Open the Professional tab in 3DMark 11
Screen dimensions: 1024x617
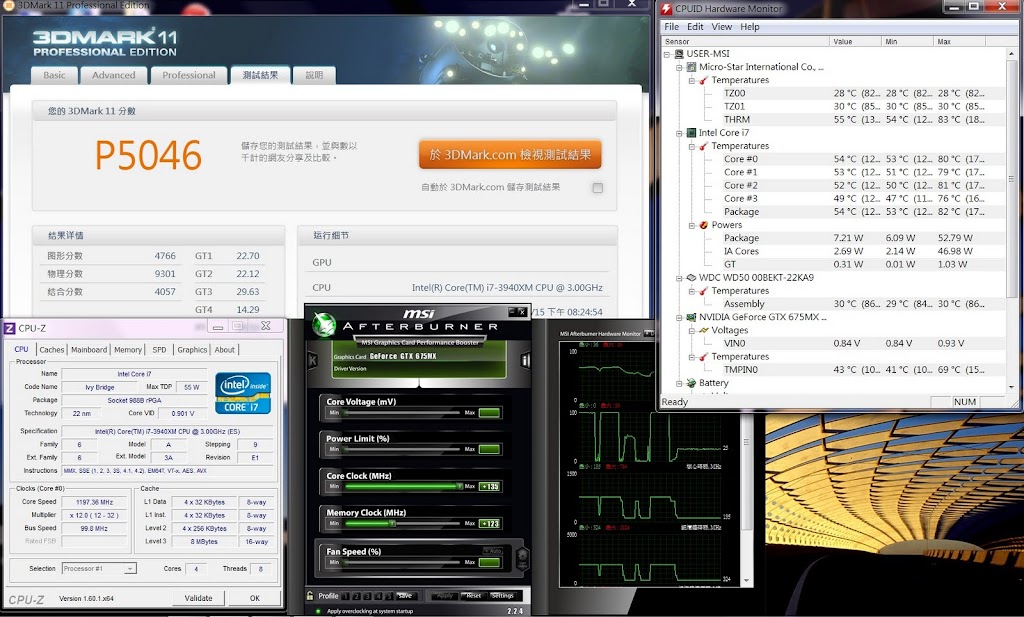click(x=189, y=75)
